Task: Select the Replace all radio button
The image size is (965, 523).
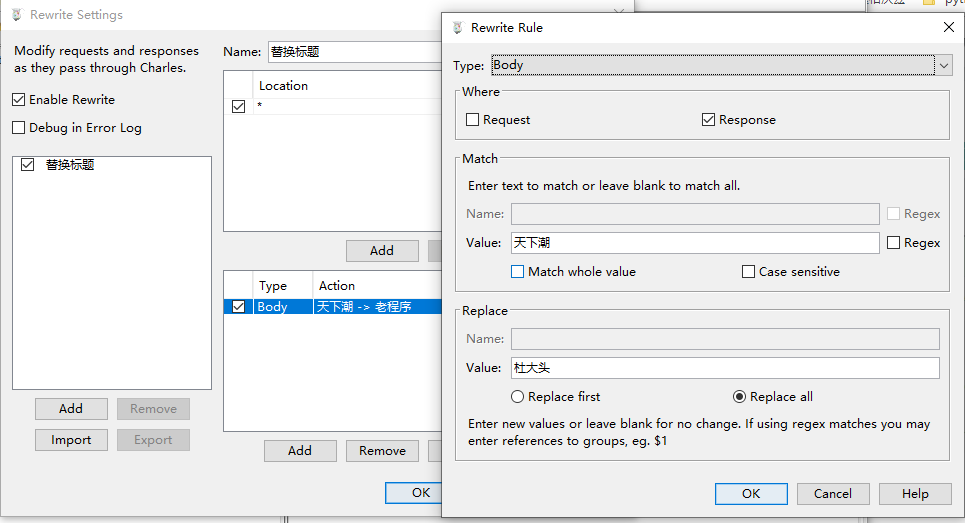Action: pos(740,397)
